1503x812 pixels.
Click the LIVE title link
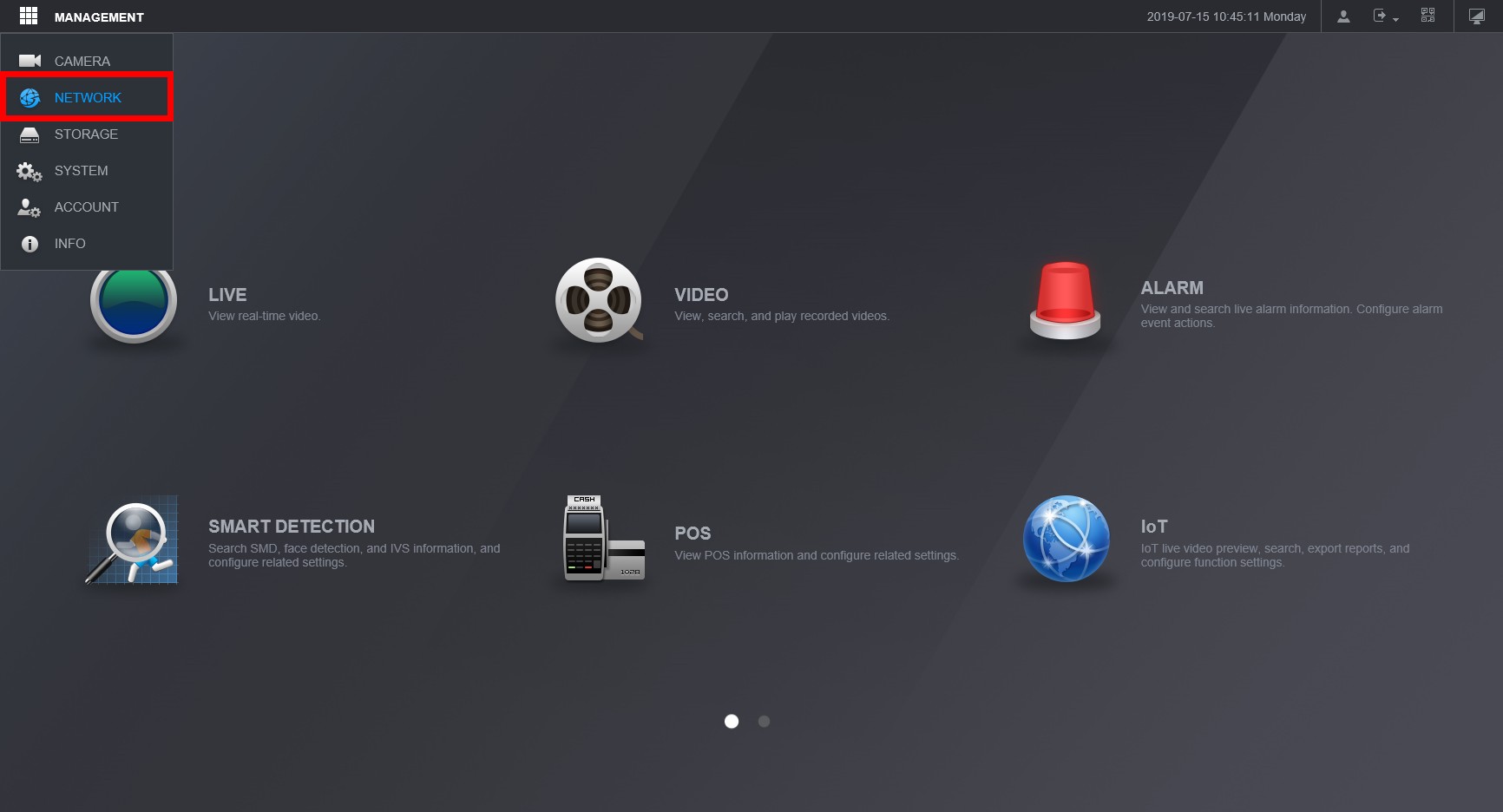point(227,295)
